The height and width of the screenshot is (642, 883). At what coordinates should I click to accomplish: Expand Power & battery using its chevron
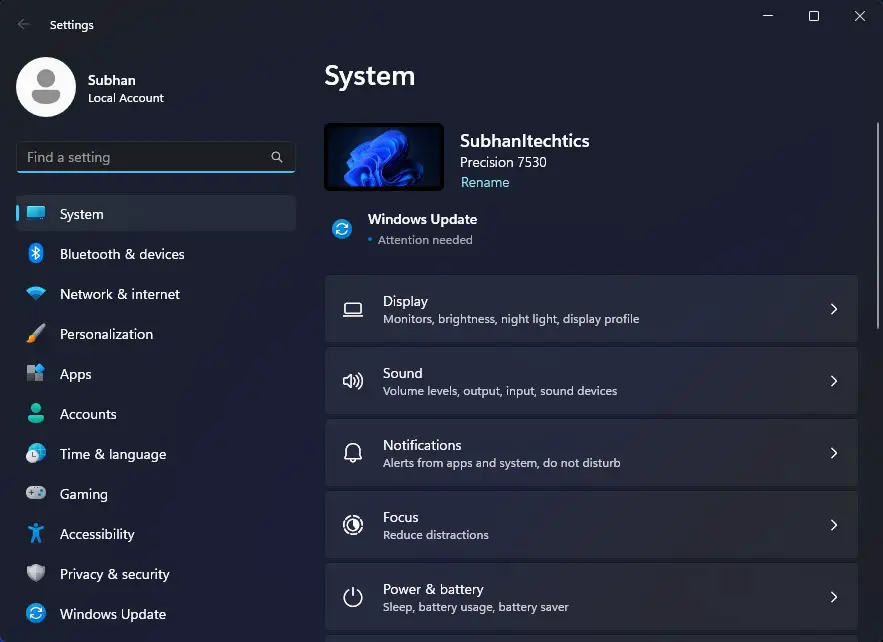[834, 598]
